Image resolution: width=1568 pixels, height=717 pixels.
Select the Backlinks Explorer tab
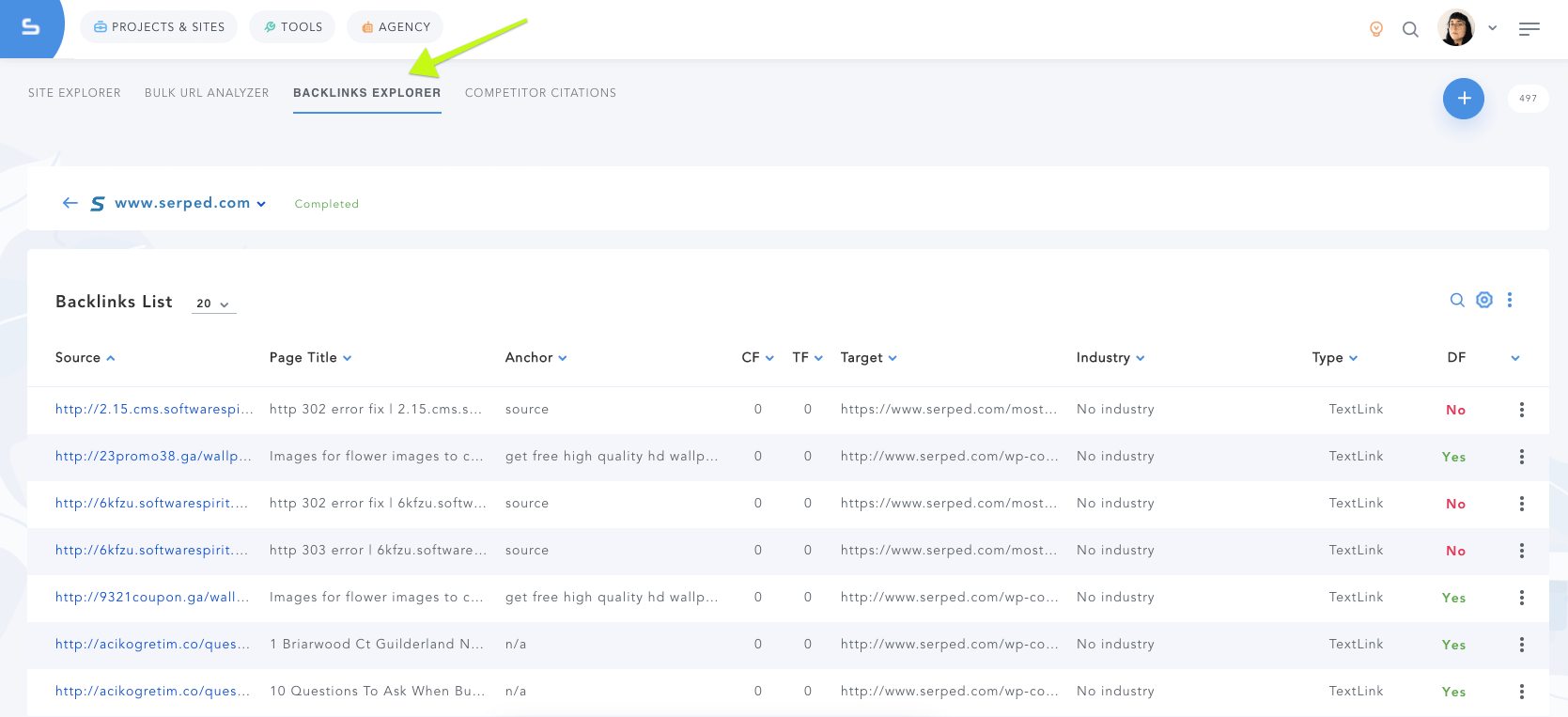366,93
